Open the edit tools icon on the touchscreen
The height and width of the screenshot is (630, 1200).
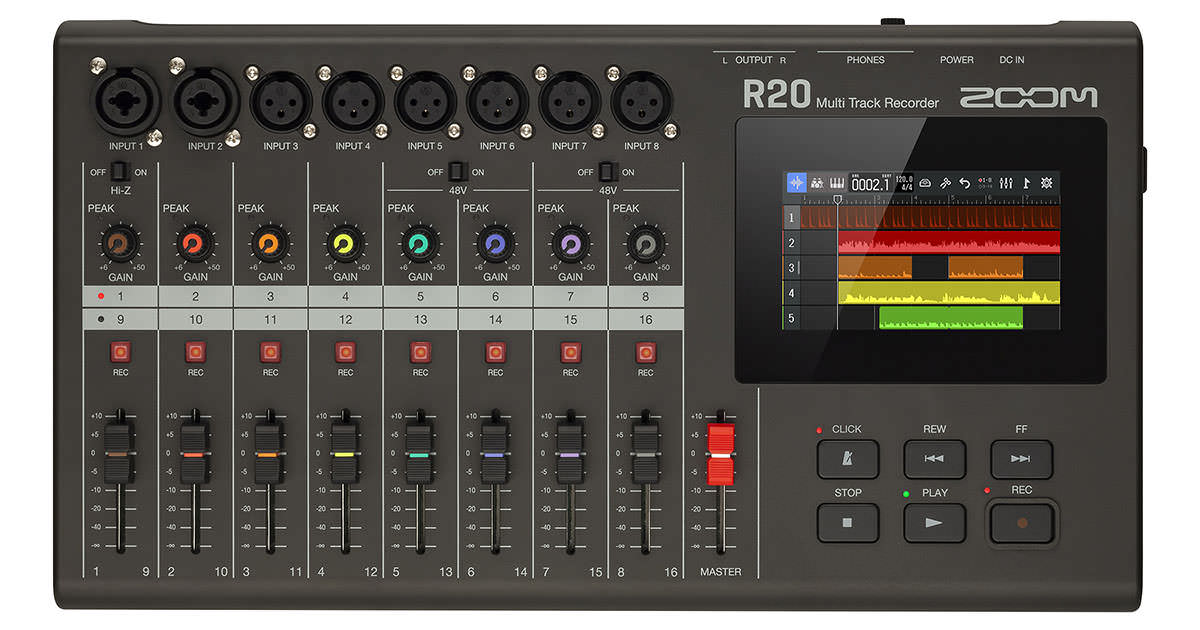tap(945, 183)
